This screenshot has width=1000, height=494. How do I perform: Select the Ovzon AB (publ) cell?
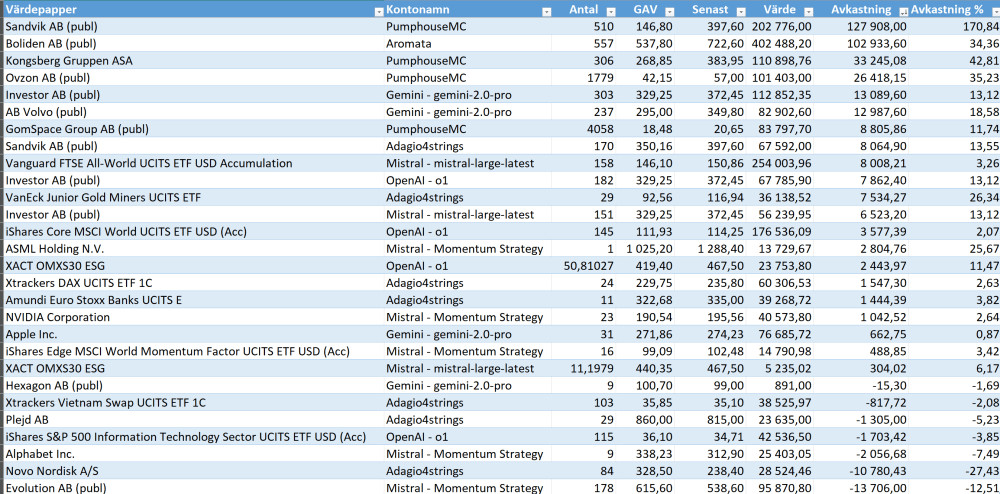tap(193, 78)
